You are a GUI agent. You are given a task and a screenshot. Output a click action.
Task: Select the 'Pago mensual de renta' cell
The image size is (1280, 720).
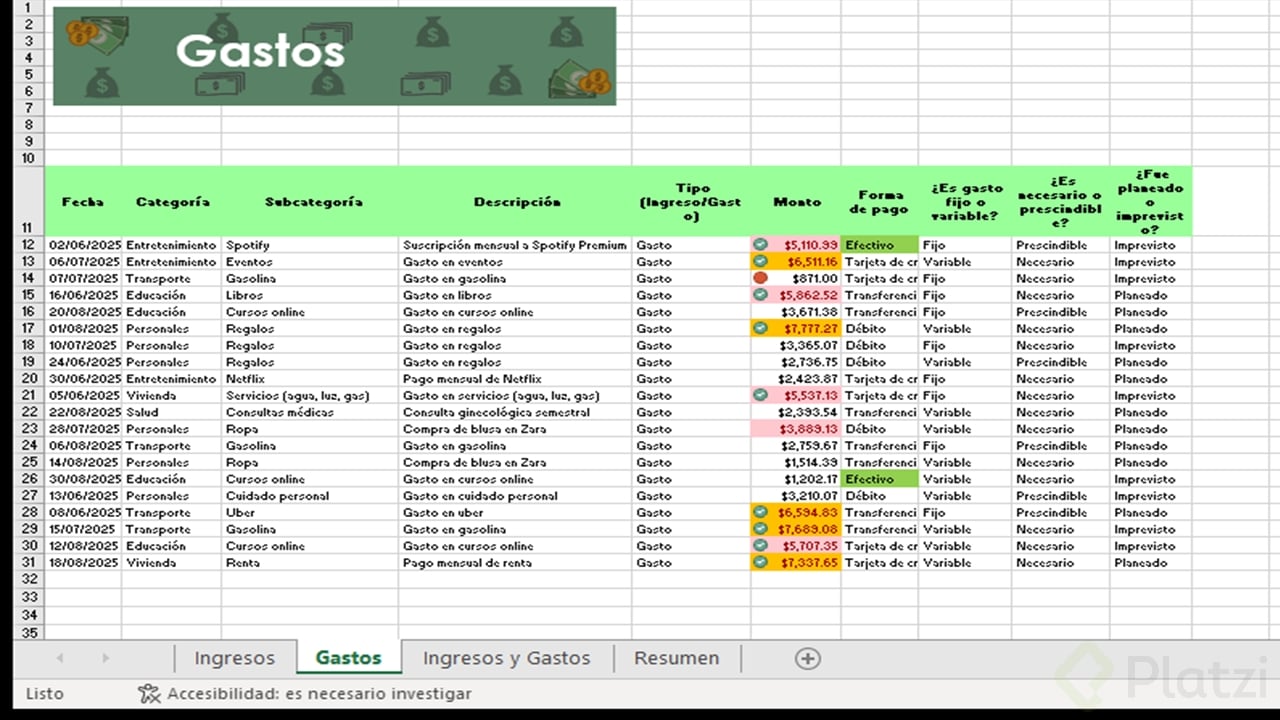pos(515,562)
